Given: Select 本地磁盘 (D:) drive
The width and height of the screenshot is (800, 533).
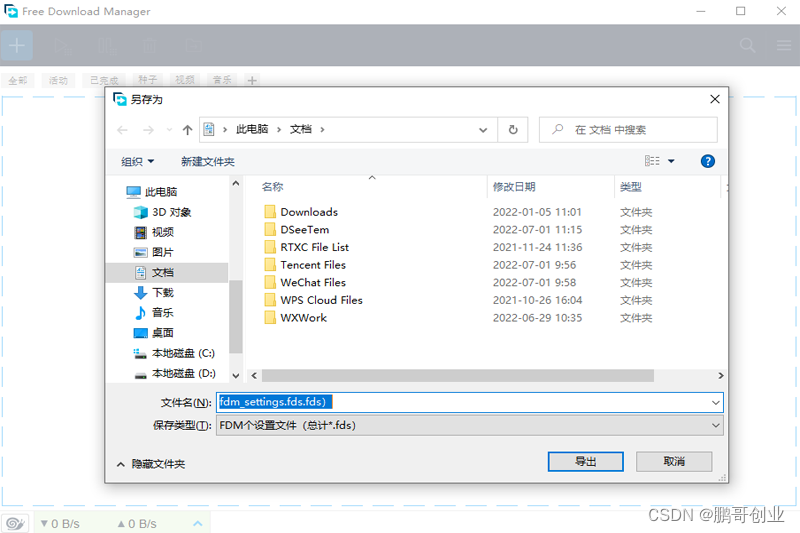Looking at the screenshot, I should [x=174, y=373].
